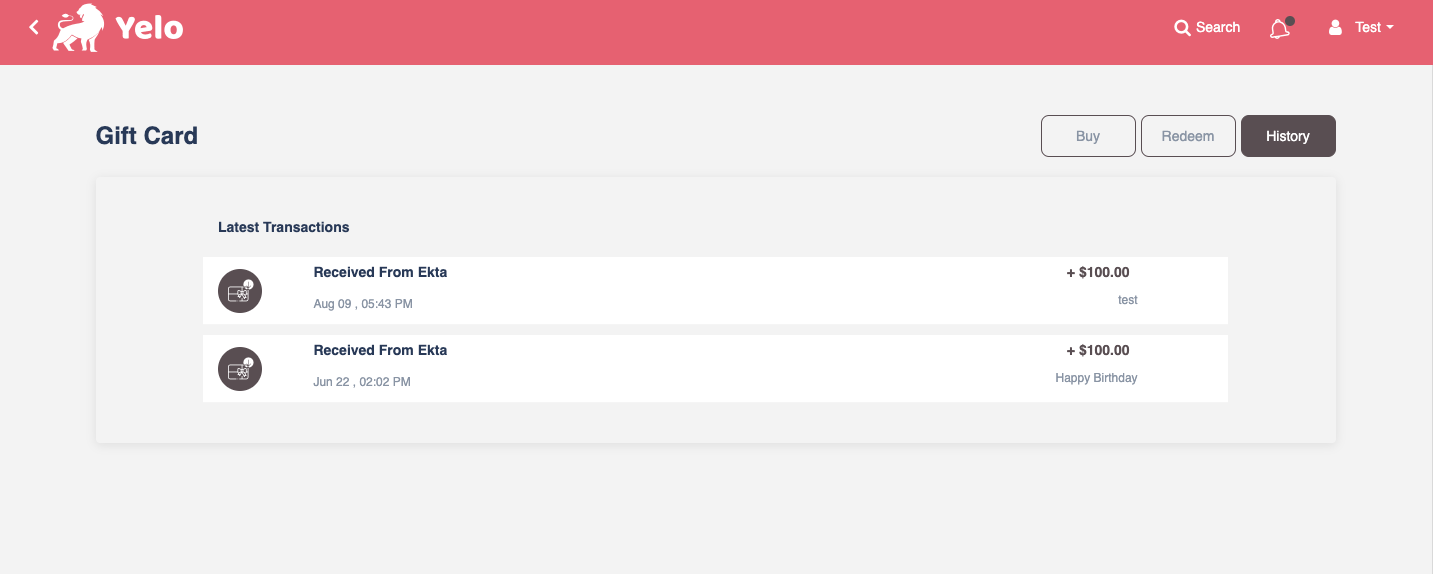Click gift card icon for Aug 09 transaction
The height and width of the screenshot is (574, 1433).
pyautogui.click(x=240, y=291)
